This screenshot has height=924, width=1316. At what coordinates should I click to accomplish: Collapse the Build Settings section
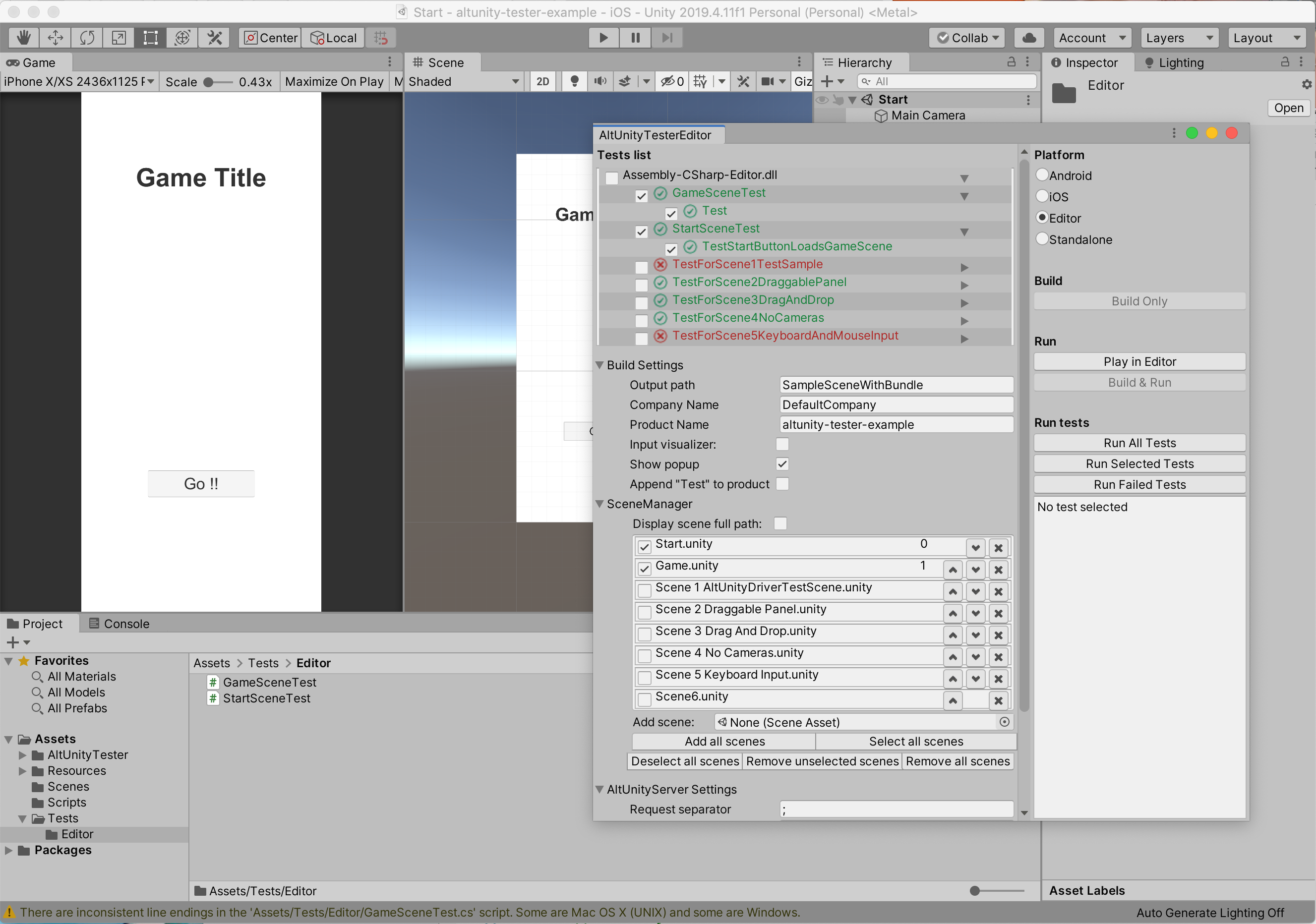(x=599, y=365)
